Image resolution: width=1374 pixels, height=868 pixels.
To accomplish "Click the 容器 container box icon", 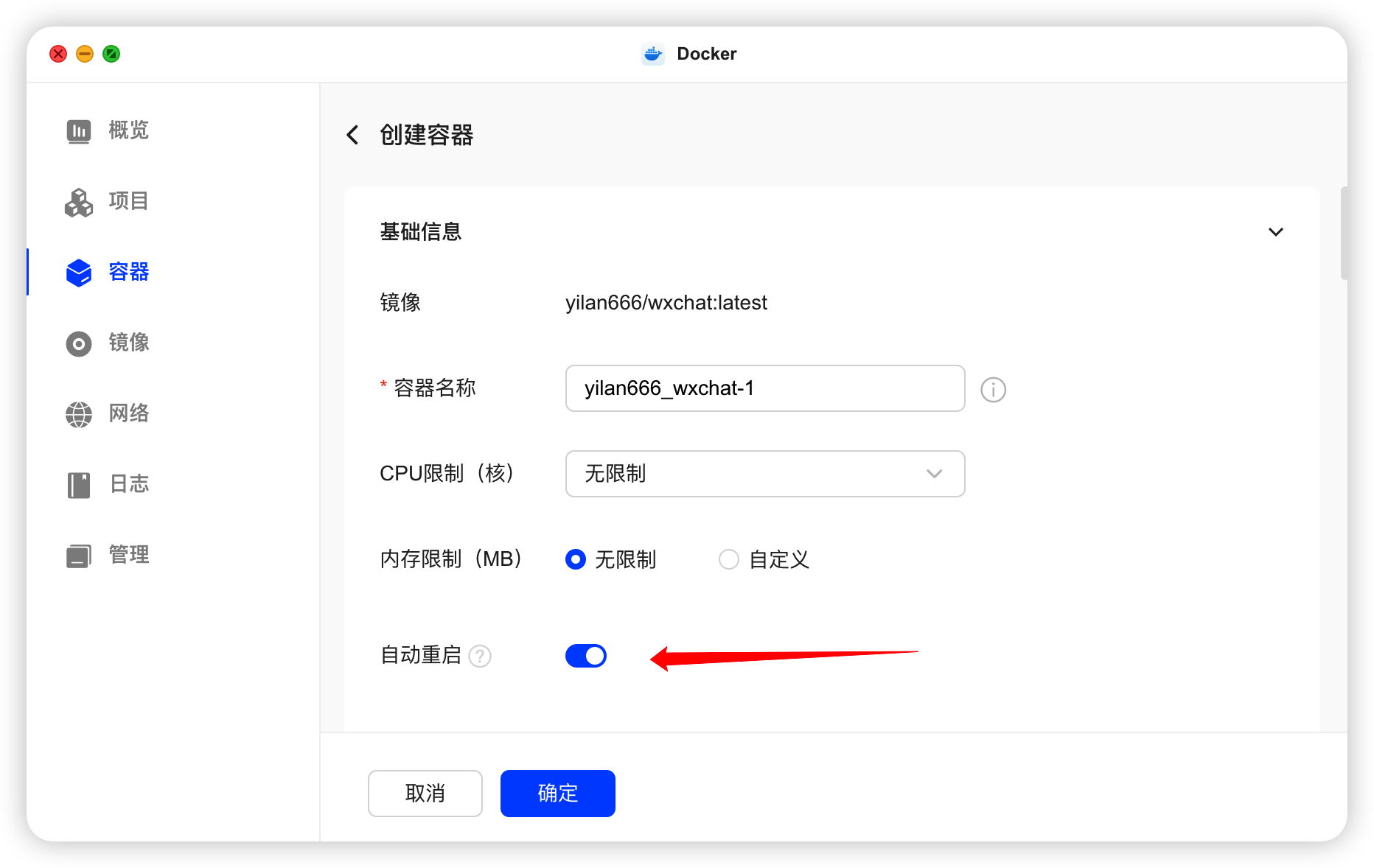I will [79, 273].
